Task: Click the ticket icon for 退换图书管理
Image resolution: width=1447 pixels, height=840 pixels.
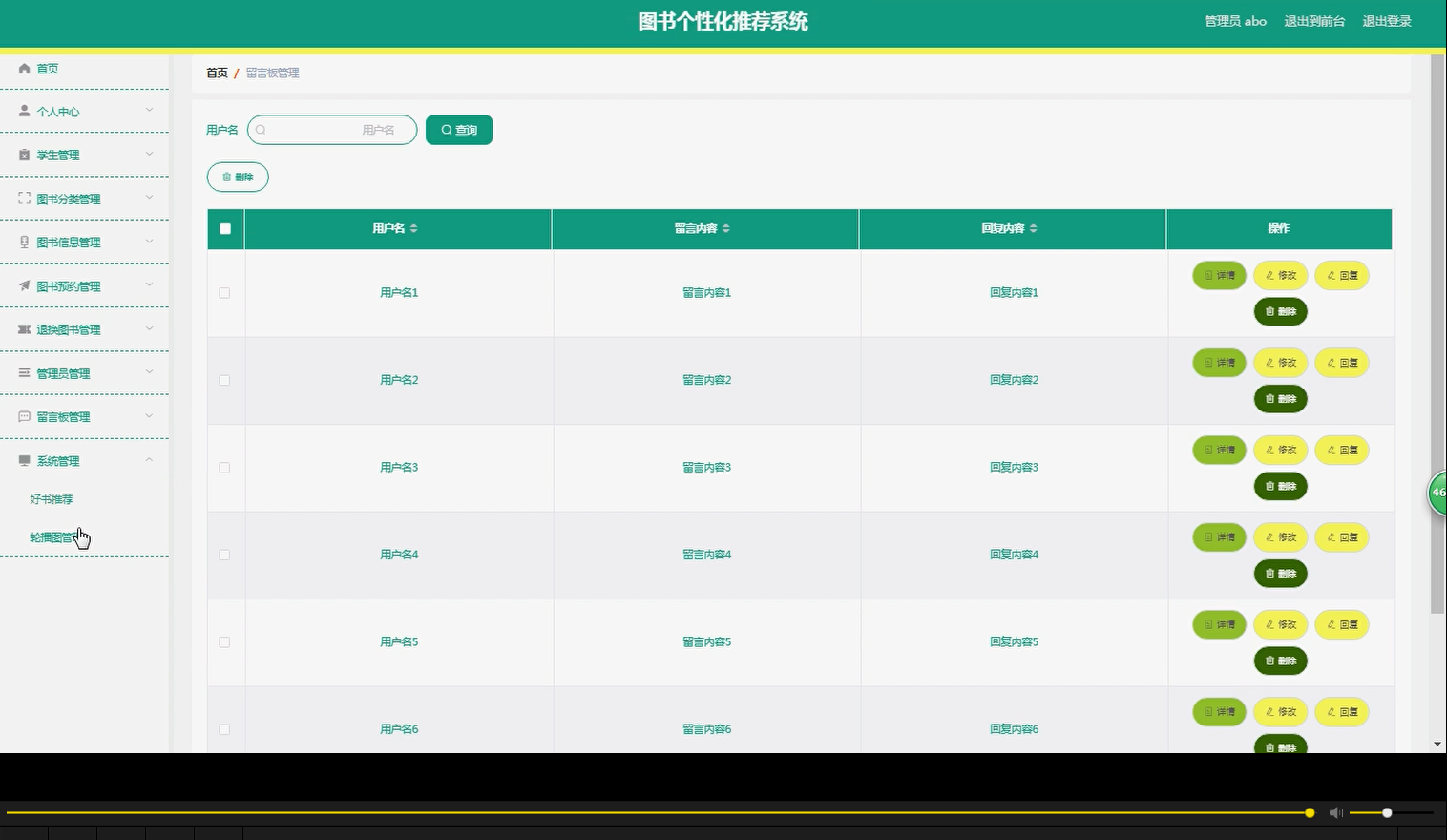Action: coord(25,329)
